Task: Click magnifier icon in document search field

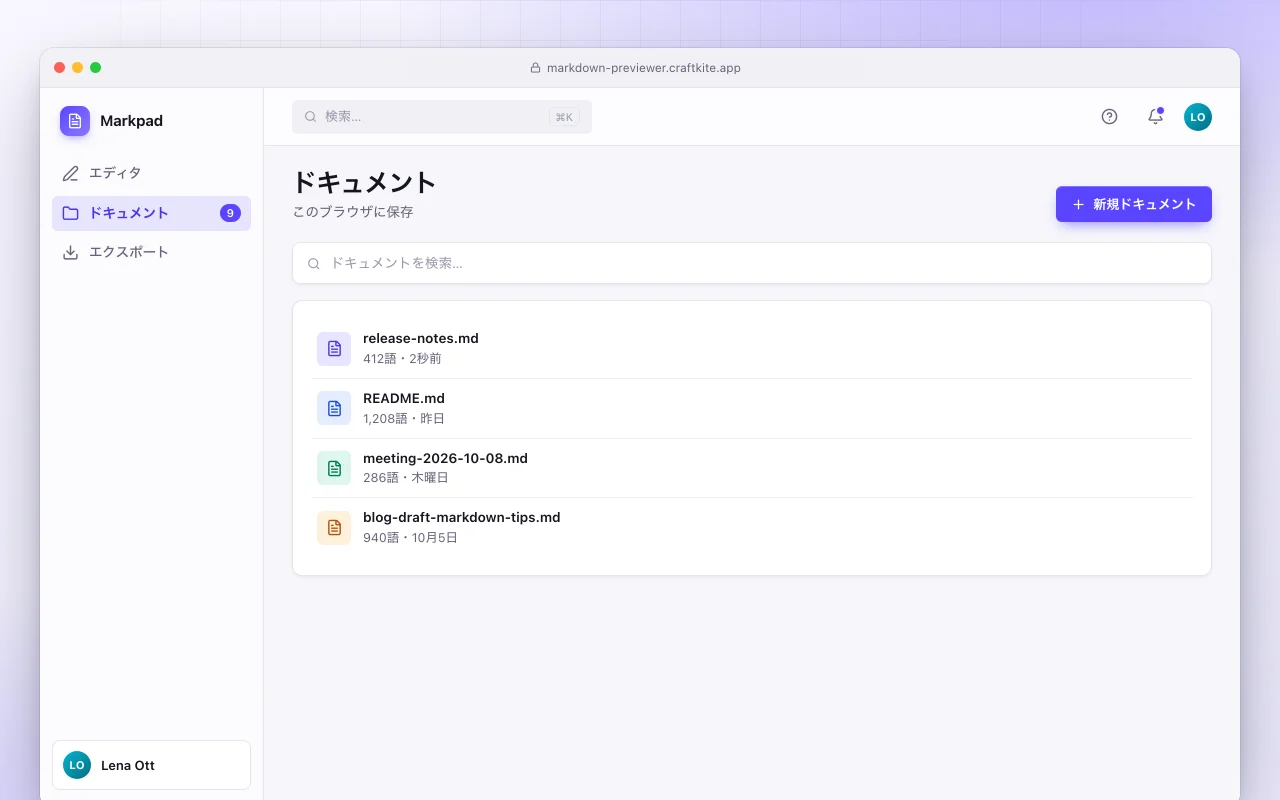Action: 314,263
